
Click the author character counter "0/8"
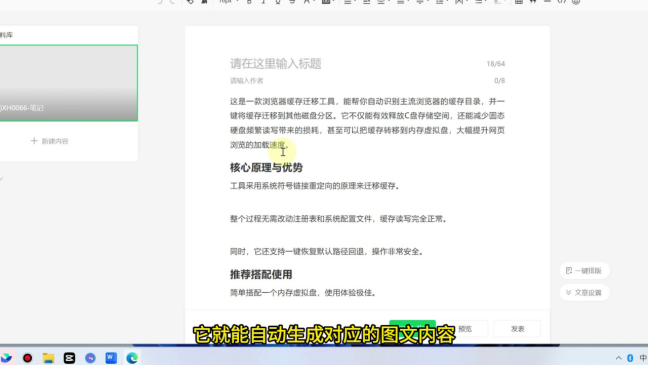coord(499,81)
